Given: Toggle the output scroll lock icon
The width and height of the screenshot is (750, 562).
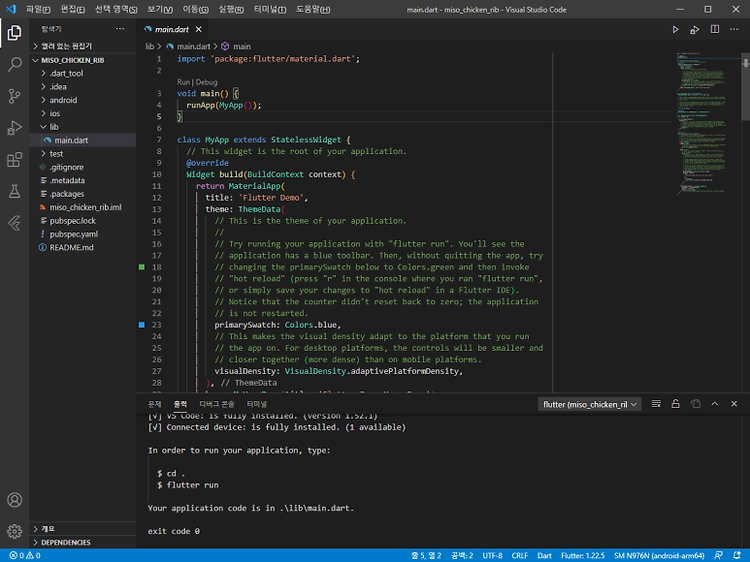Looking at the screenshot, I should click(675, 404).
